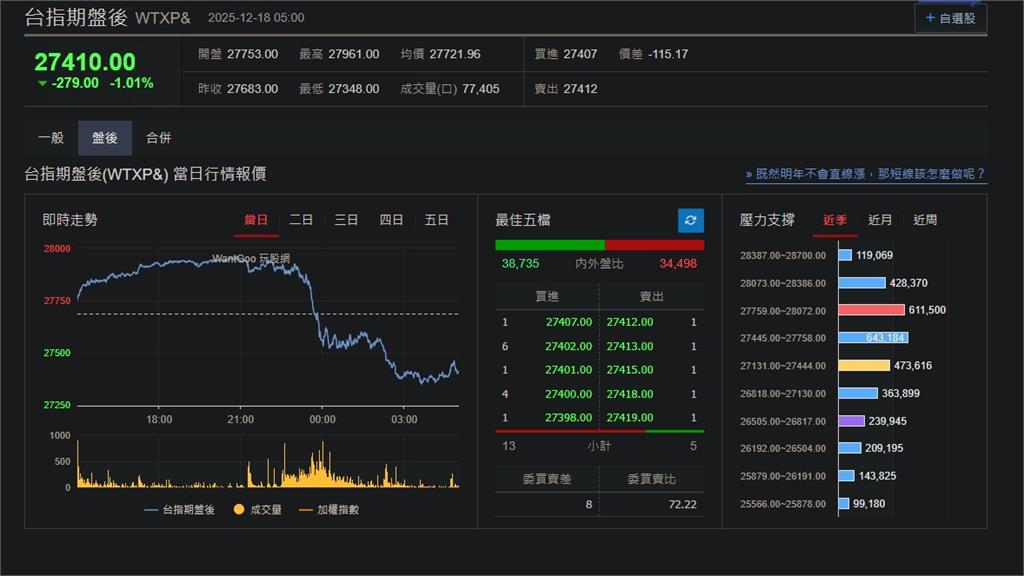Image resolution: width=1024 pixels, height=576 pixels.
Task: Click the blue refresh icon in 最佳五檔
Action: 690,220
